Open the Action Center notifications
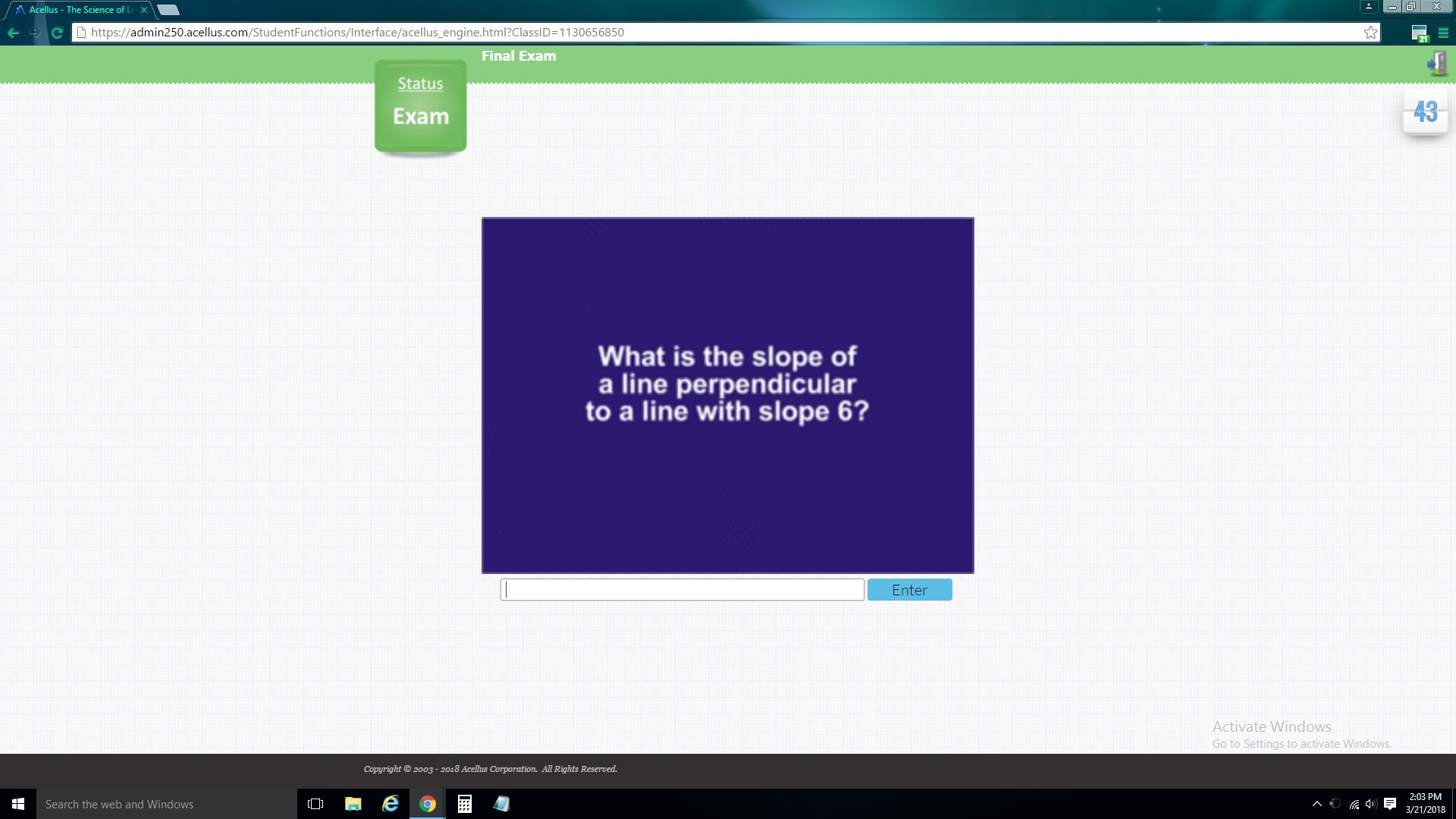 (x=1390, y=804)
